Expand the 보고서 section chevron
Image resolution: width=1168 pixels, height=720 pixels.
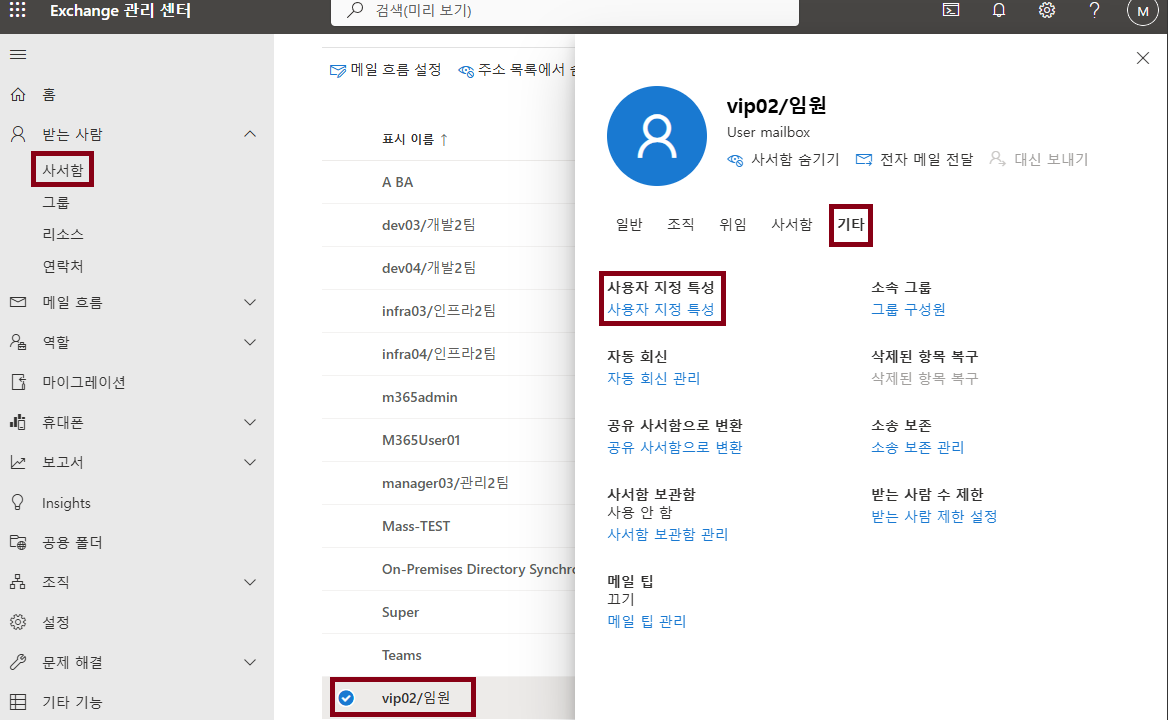(250, 462)
